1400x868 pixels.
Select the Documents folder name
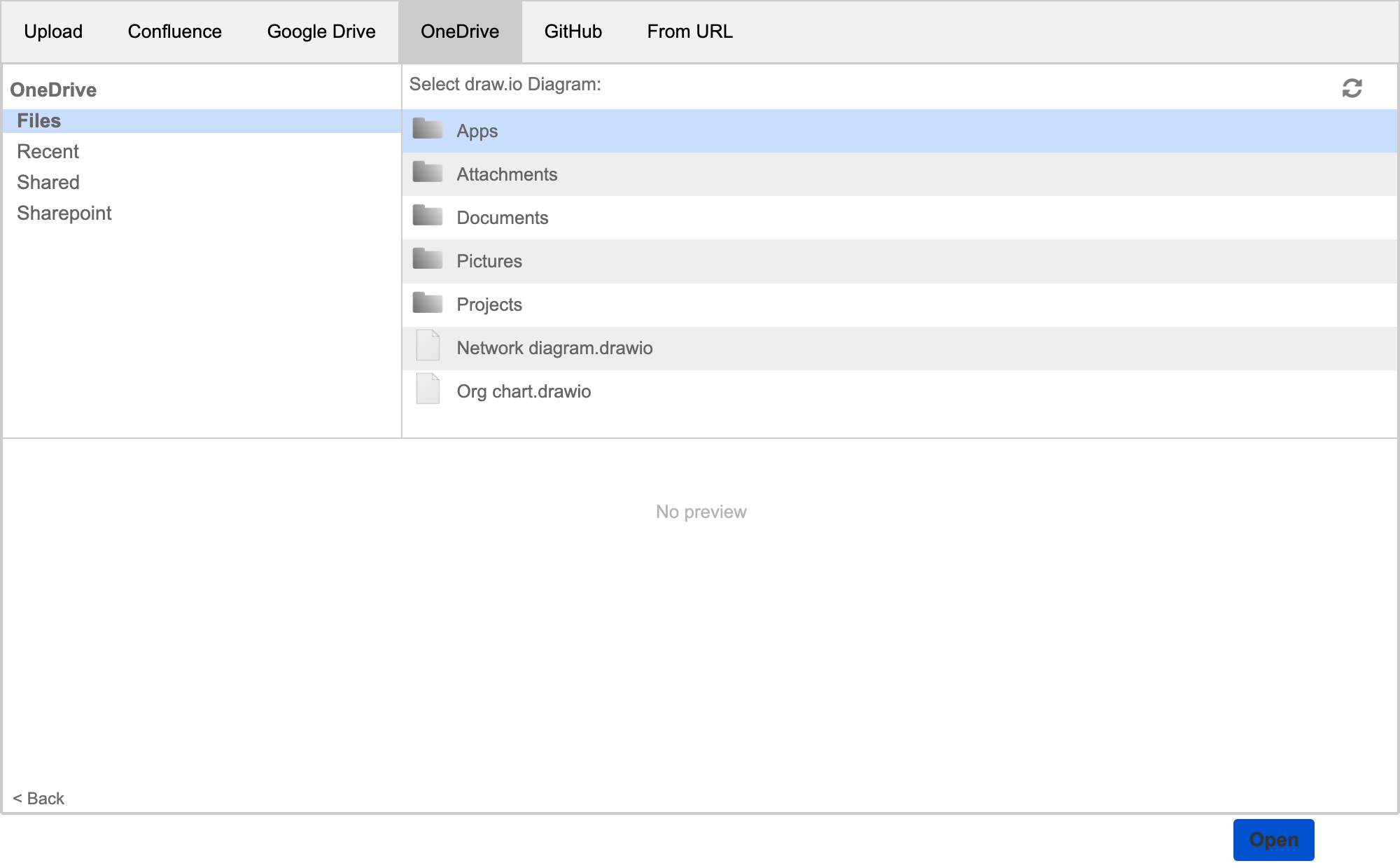pos(503,218)
